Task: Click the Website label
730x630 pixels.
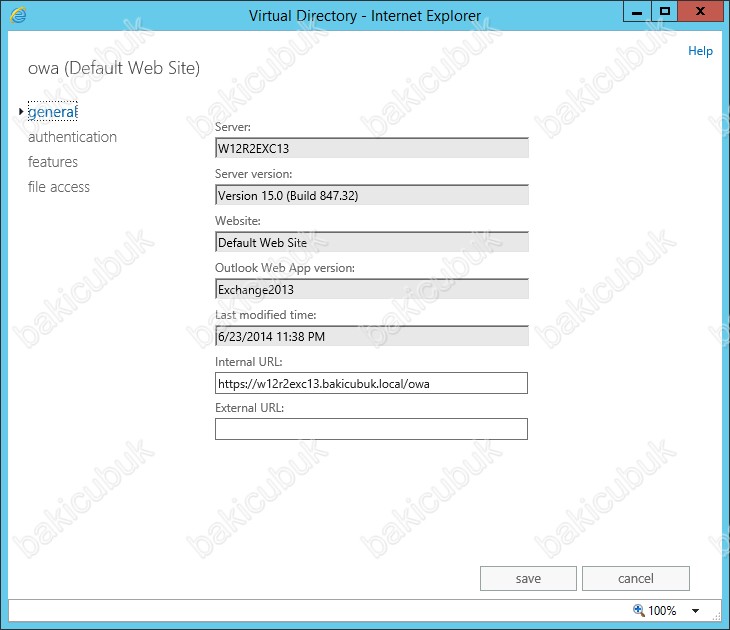Action: tap(238, 221)
